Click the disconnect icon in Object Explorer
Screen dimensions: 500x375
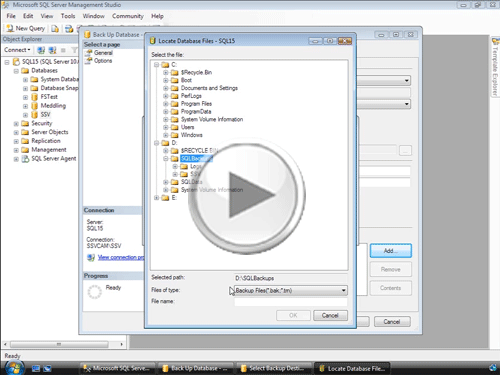pos(52,50)
